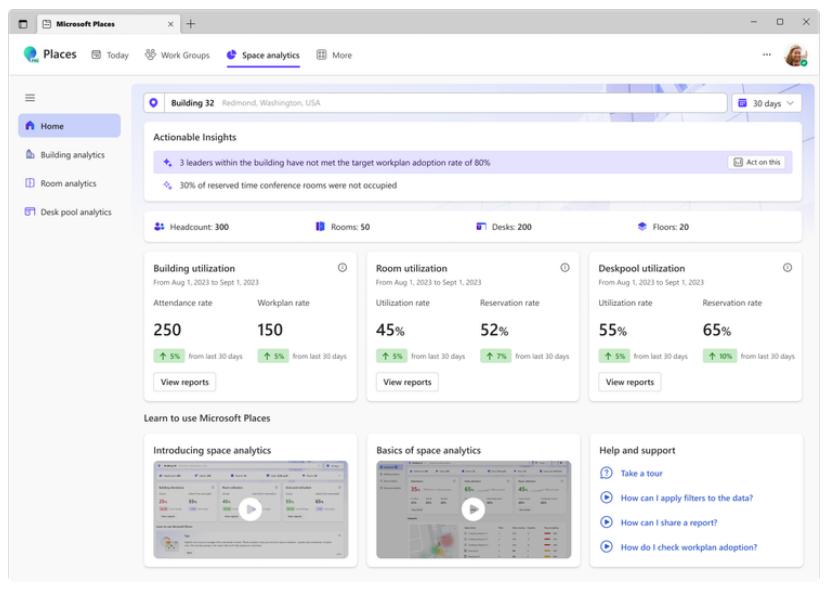
Task: Open the More menu tab
Action: click(334, 55)
